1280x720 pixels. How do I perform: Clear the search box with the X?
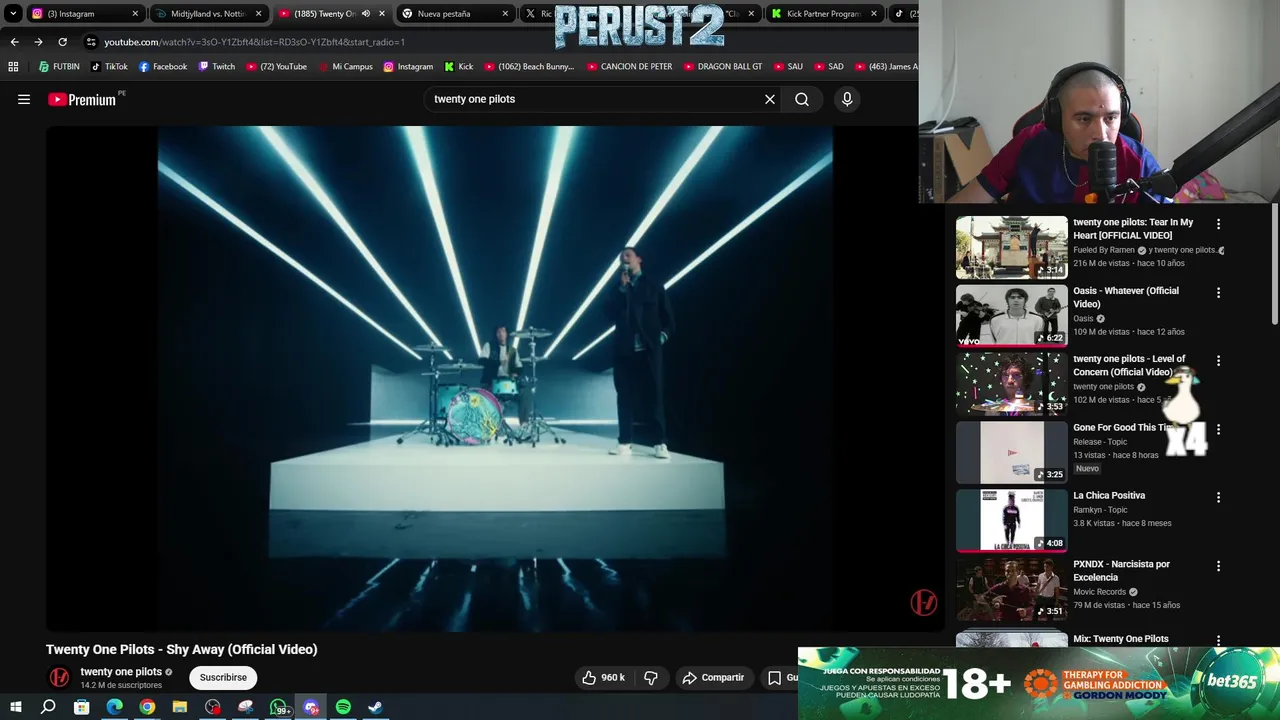point(770,99)
